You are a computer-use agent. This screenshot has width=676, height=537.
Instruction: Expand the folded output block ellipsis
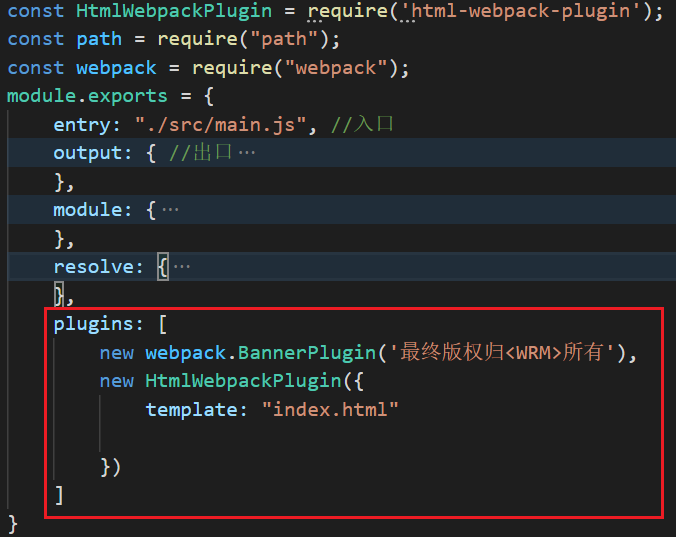247,153
